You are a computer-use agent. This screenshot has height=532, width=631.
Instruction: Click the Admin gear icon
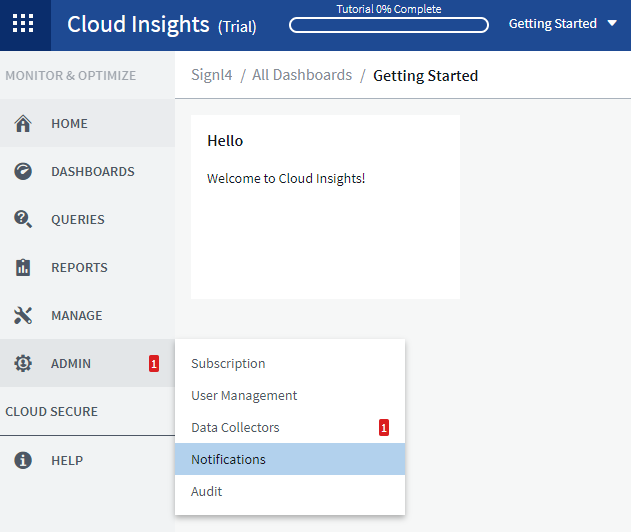[23, 363]
